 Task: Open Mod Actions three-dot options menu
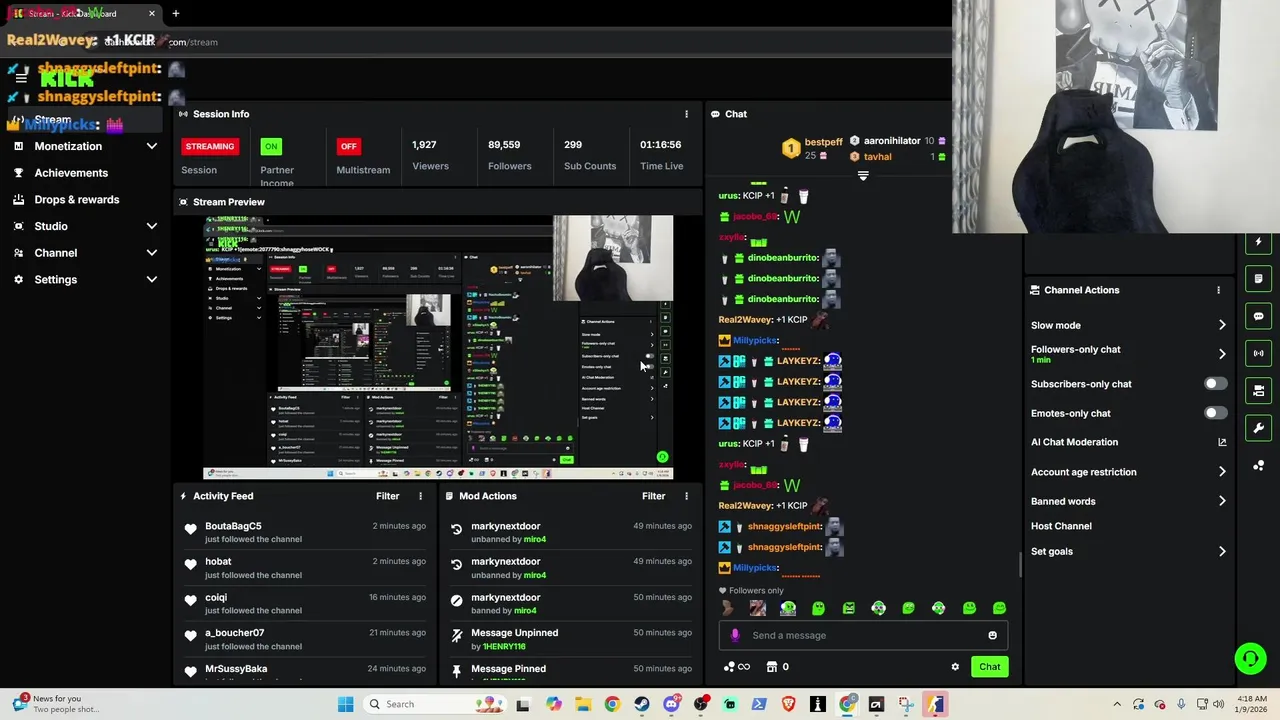[686, 496]
